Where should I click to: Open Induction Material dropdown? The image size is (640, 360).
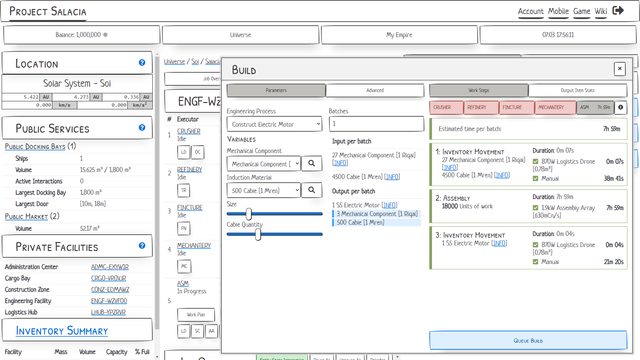click(x=264, y=190)
